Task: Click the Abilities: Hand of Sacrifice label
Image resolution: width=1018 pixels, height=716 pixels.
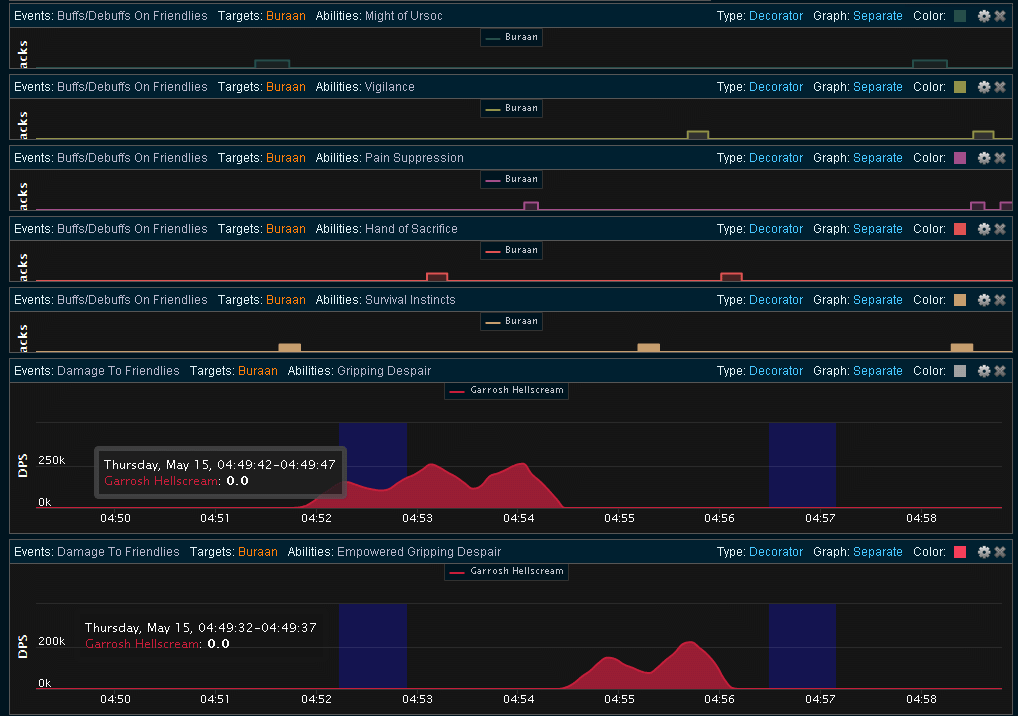Action: point(386,228)
